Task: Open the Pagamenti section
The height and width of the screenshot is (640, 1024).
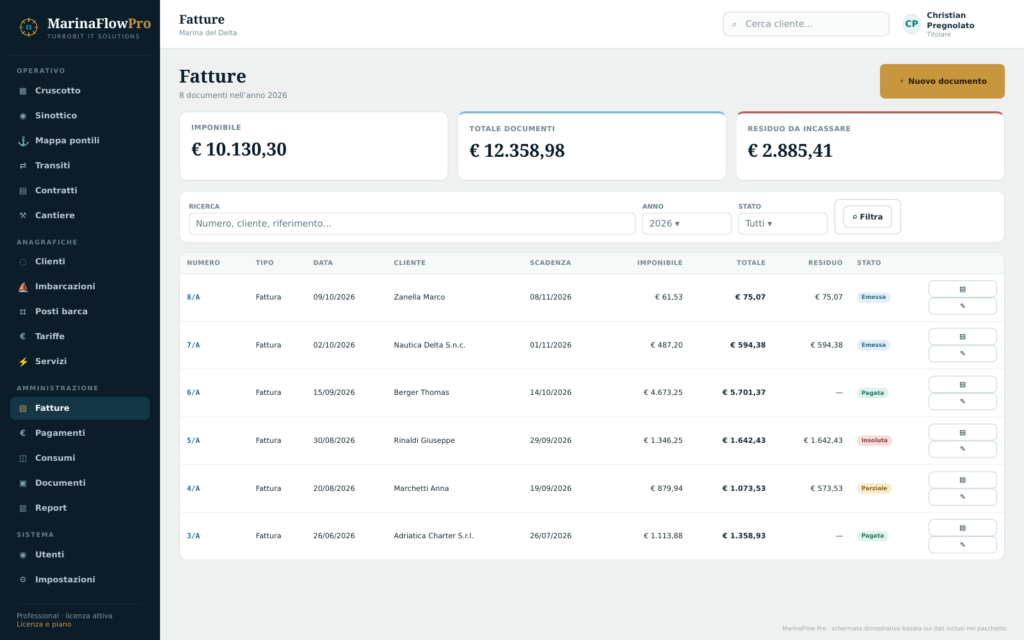Action: pyautogui.click(x=80, y=433)
